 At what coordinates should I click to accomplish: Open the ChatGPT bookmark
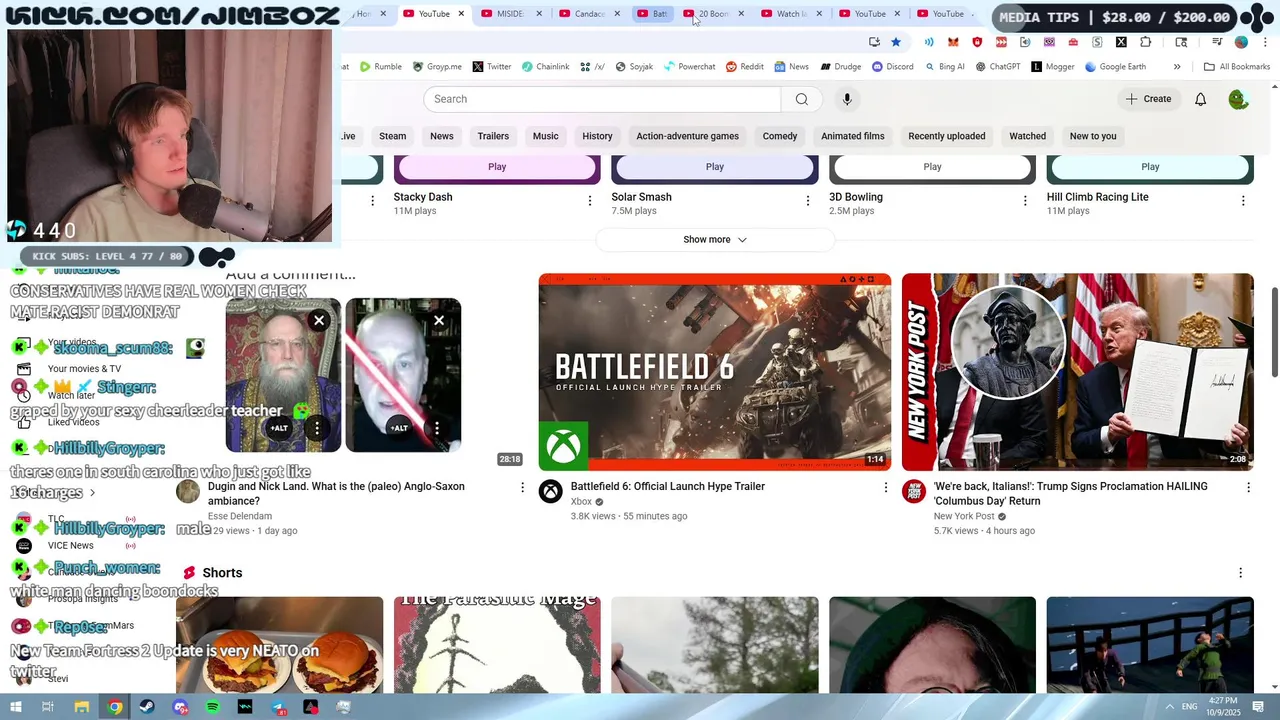[997, 67]
